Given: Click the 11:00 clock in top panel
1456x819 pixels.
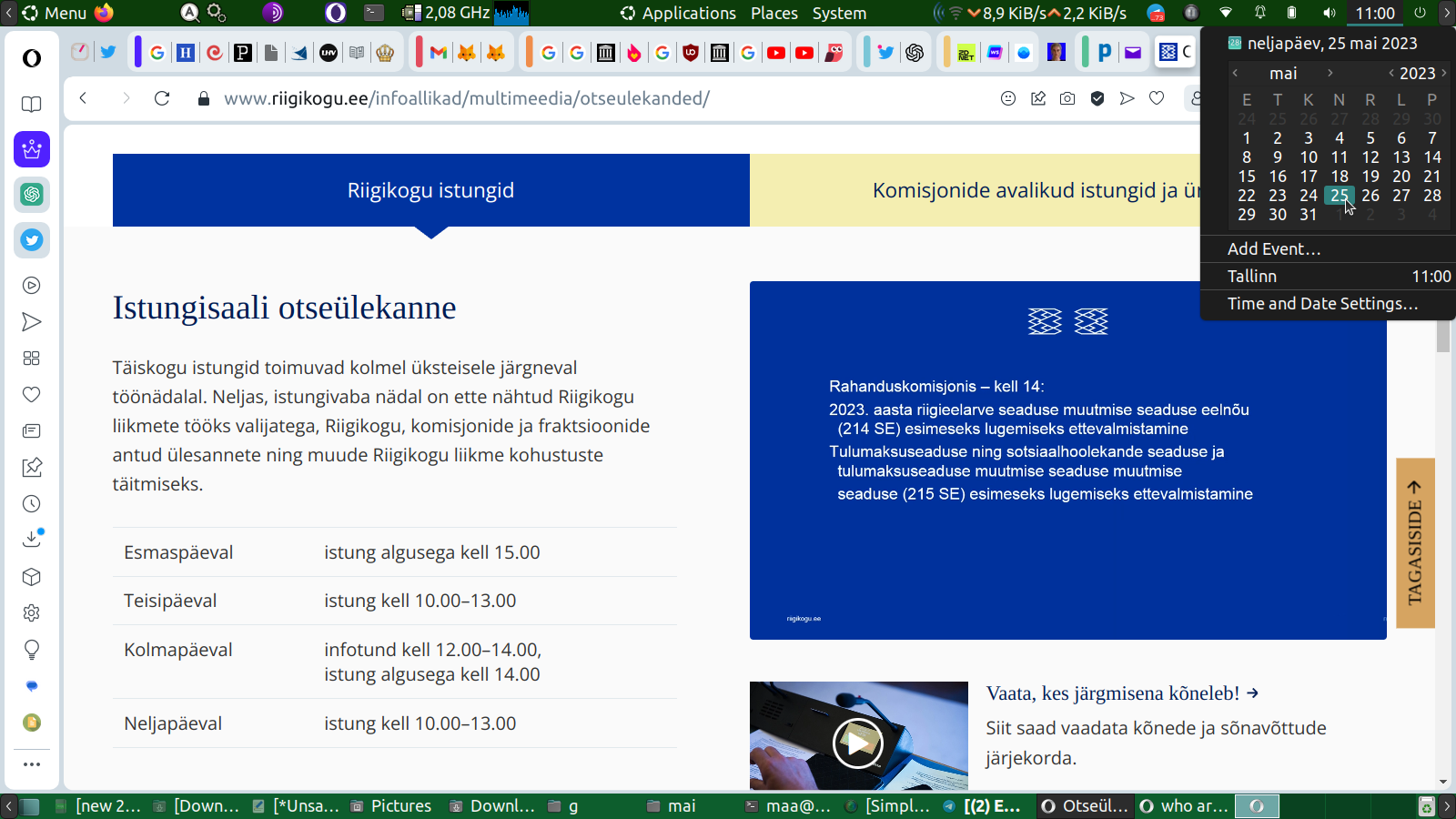Looking at the screenshot, I should [1374, 13].
